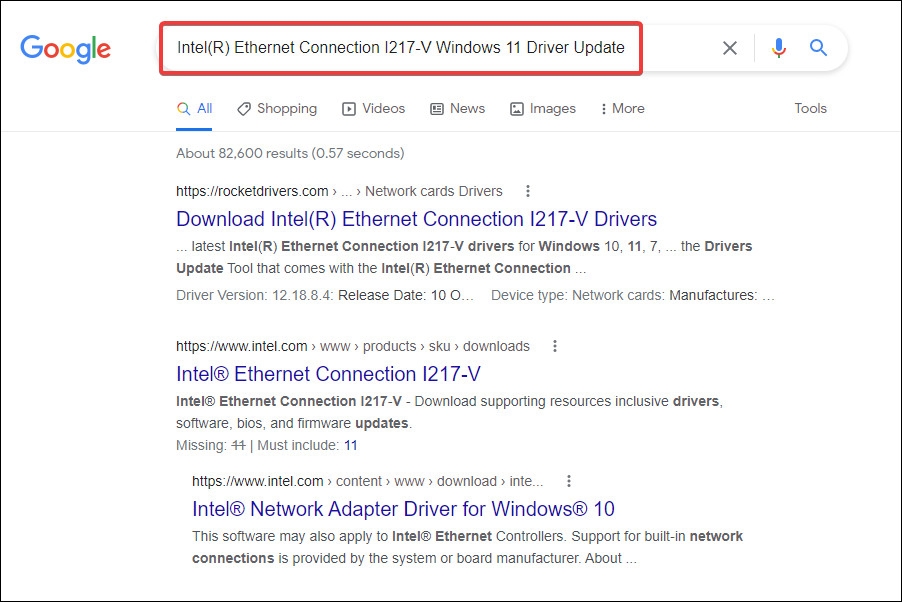This screenshot has width=902, height=602.
Task: Click the magnifying glass search icon
Action: [x=818, y=47]
